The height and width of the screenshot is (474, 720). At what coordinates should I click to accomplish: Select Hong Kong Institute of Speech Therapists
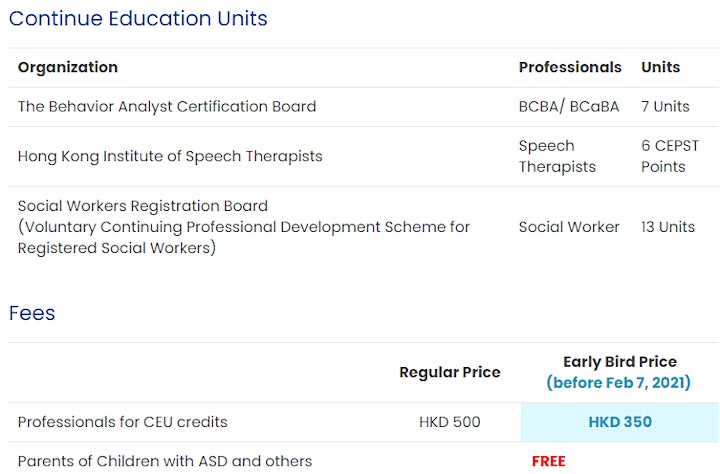(170, 156)
